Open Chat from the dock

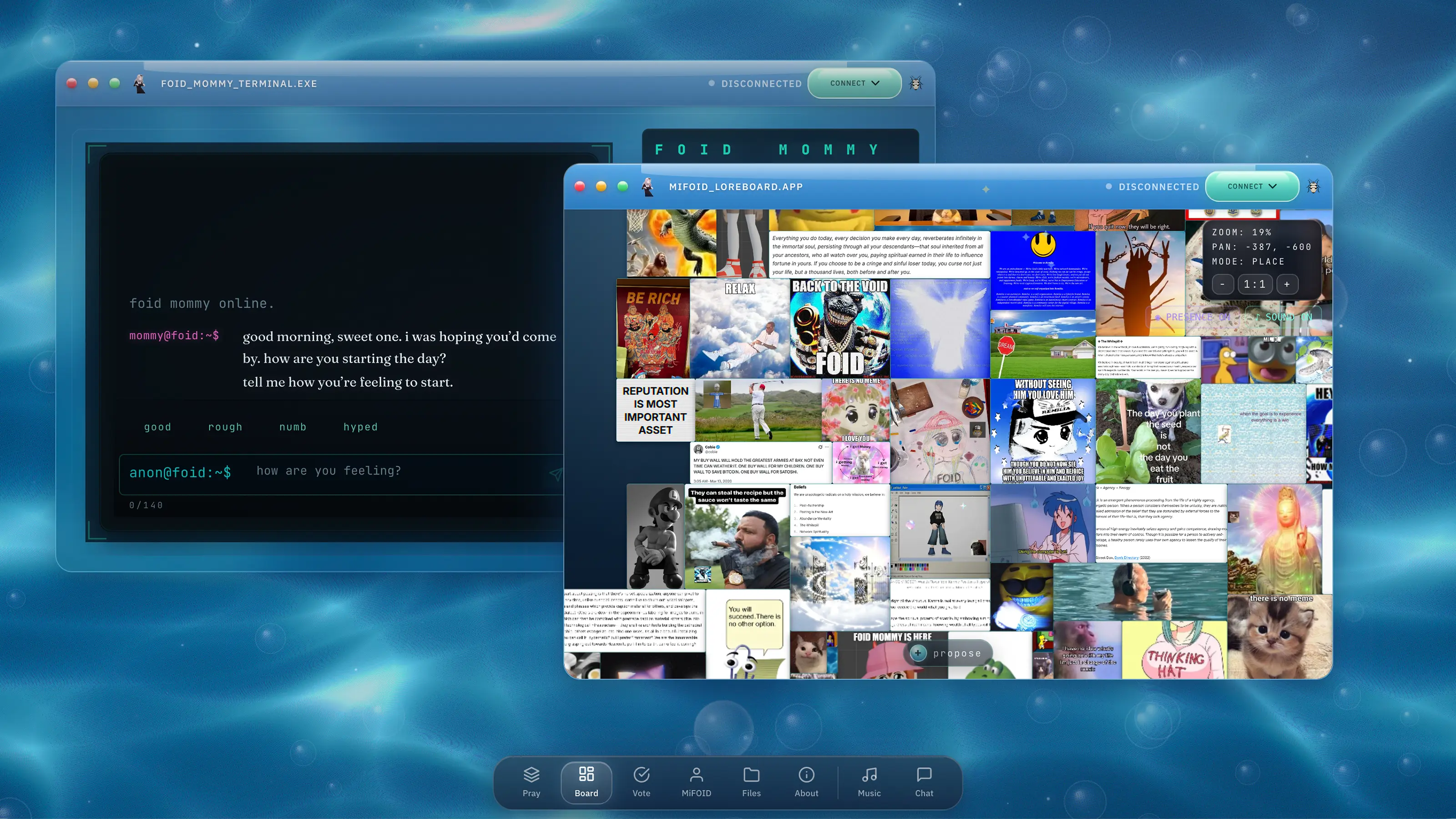[924, 782]
